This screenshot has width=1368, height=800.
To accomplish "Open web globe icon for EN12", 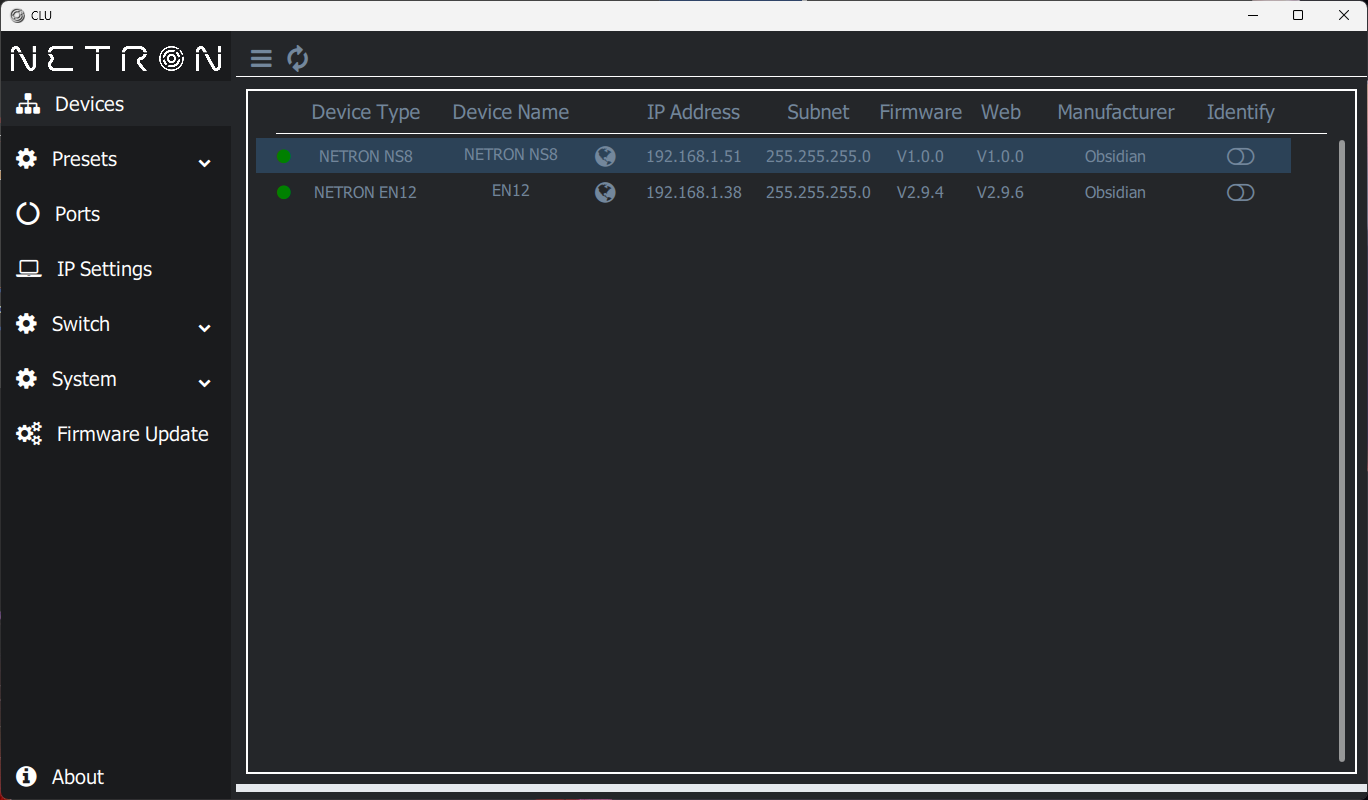I will coord(605,192).
